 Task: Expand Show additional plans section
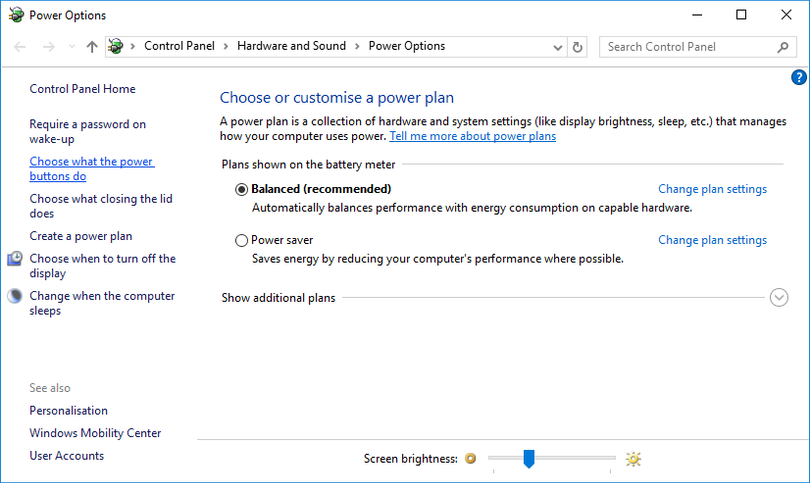coord(779,297)
